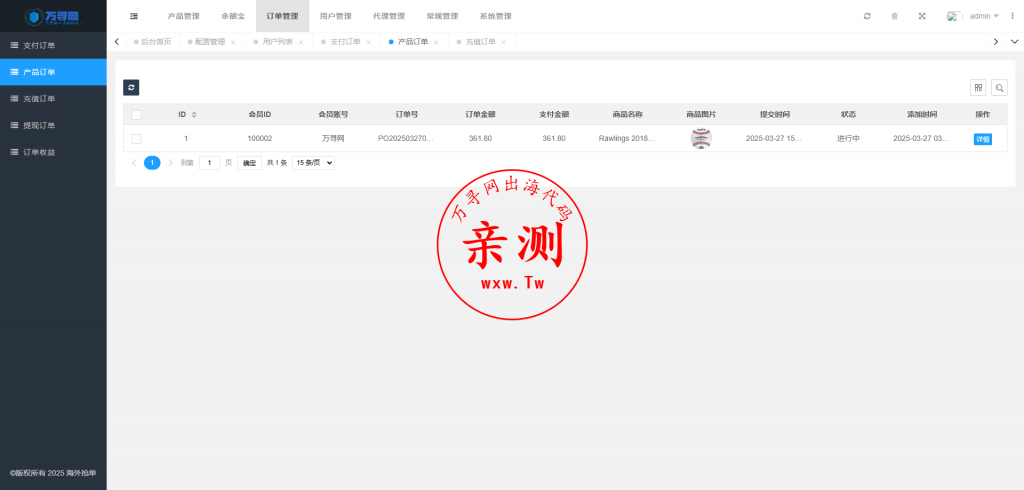Switch to the 后台首页 tab
Image resolution: width=1024 pixels, height=490 pixels.
(x=152, y=42)
